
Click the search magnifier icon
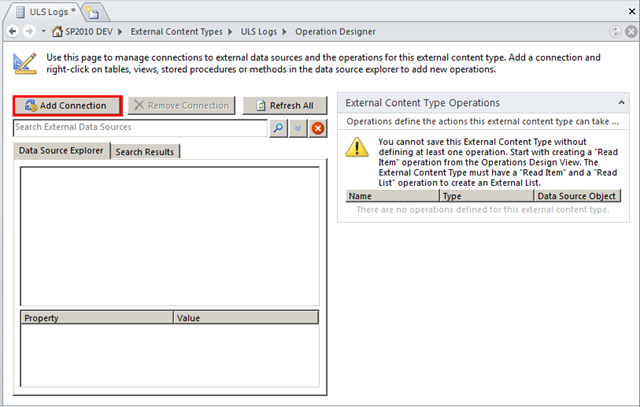point(277,128)
